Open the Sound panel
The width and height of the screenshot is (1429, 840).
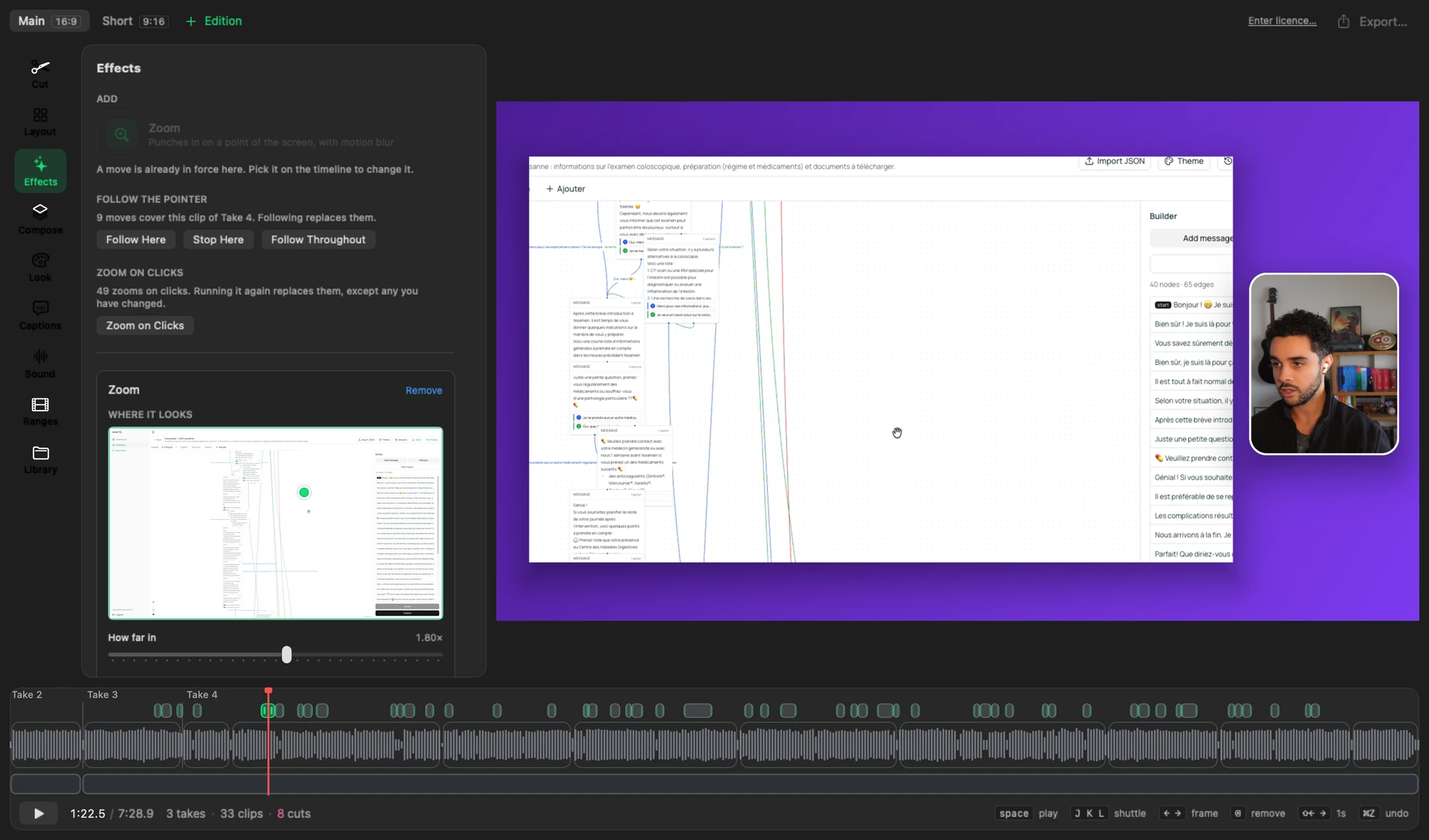40,363
